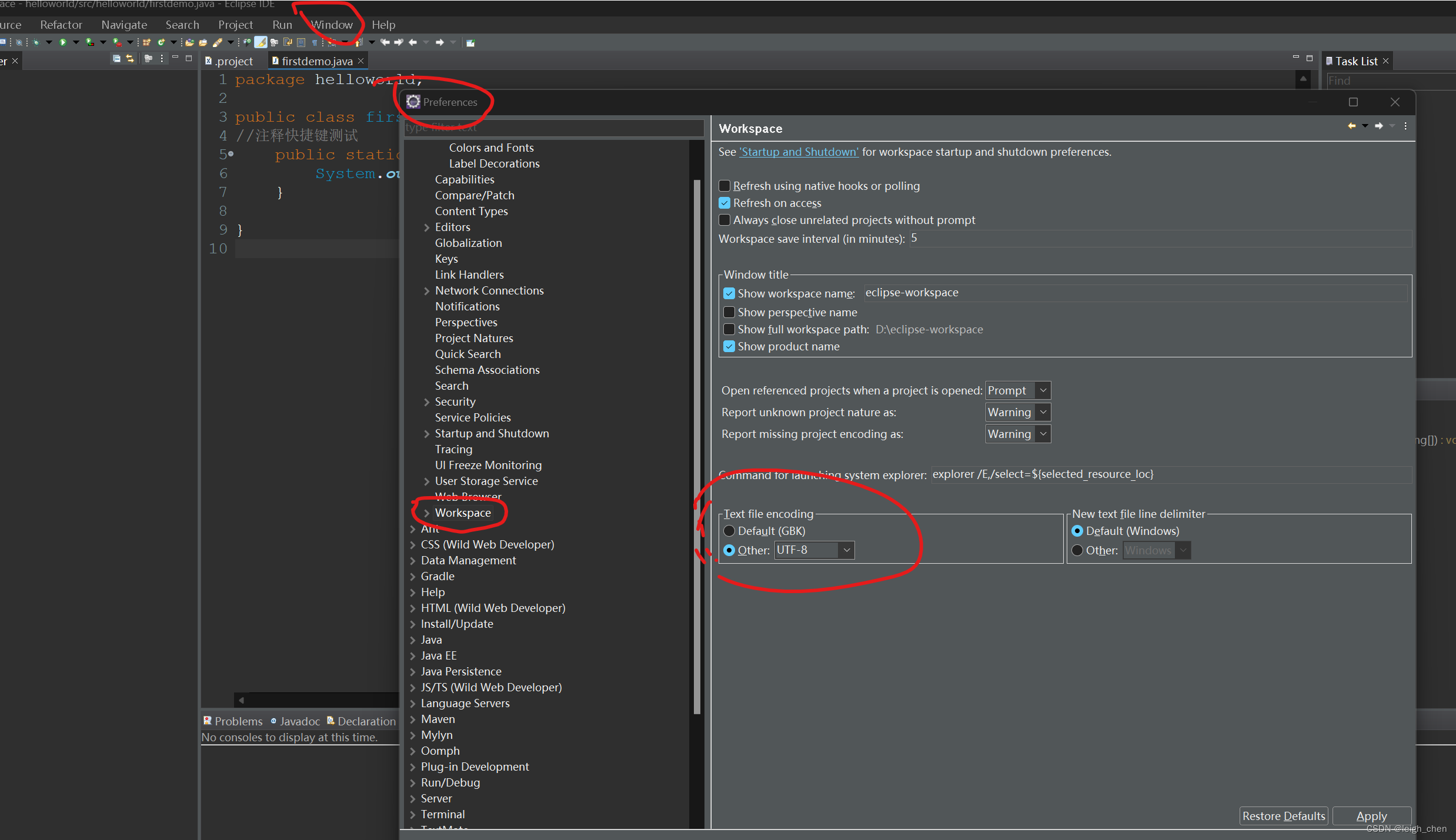Click the New Java Class icon
1456x840 pixels.
(x=161, y=42)
